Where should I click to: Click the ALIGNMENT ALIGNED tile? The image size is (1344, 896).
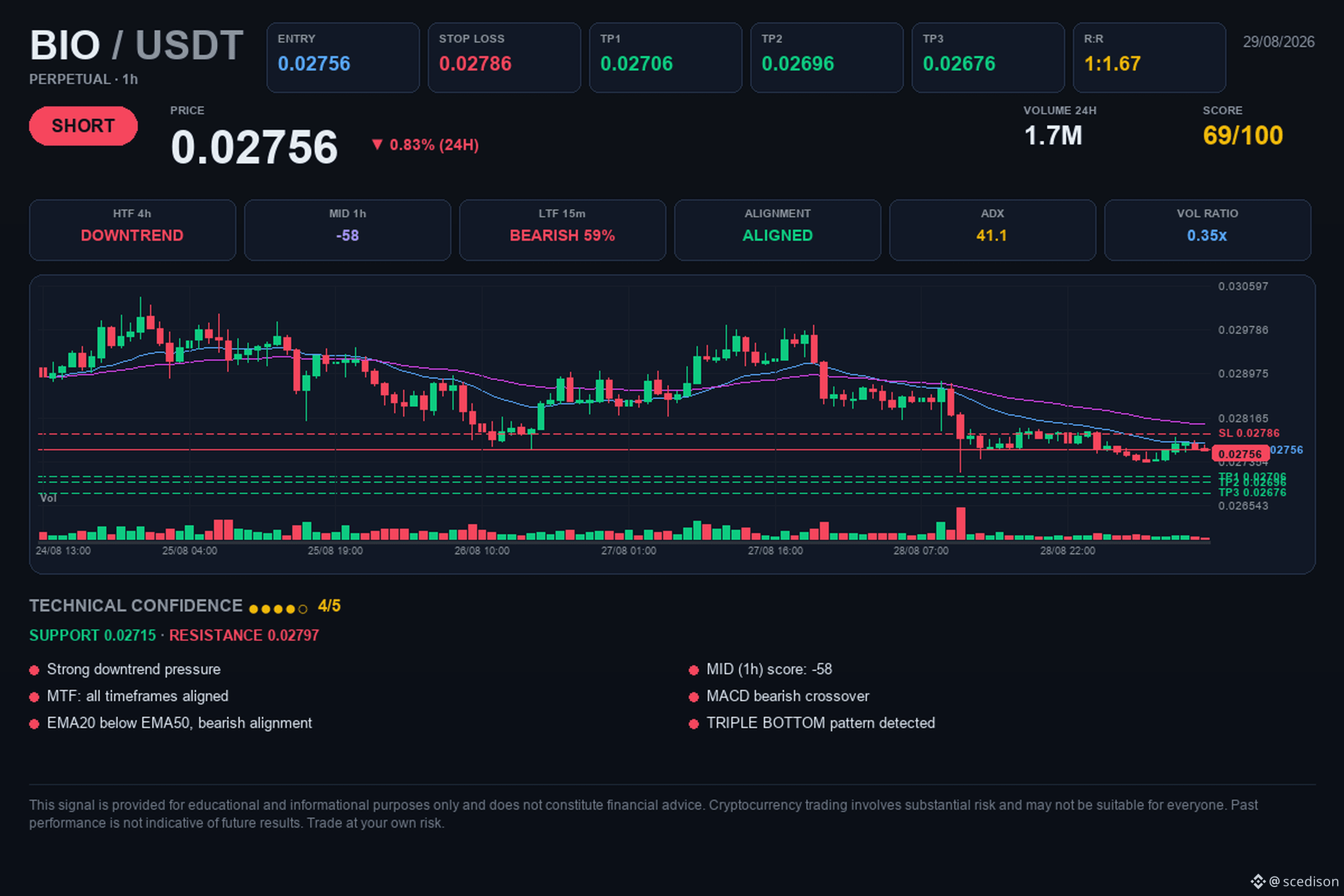point(778,230)
